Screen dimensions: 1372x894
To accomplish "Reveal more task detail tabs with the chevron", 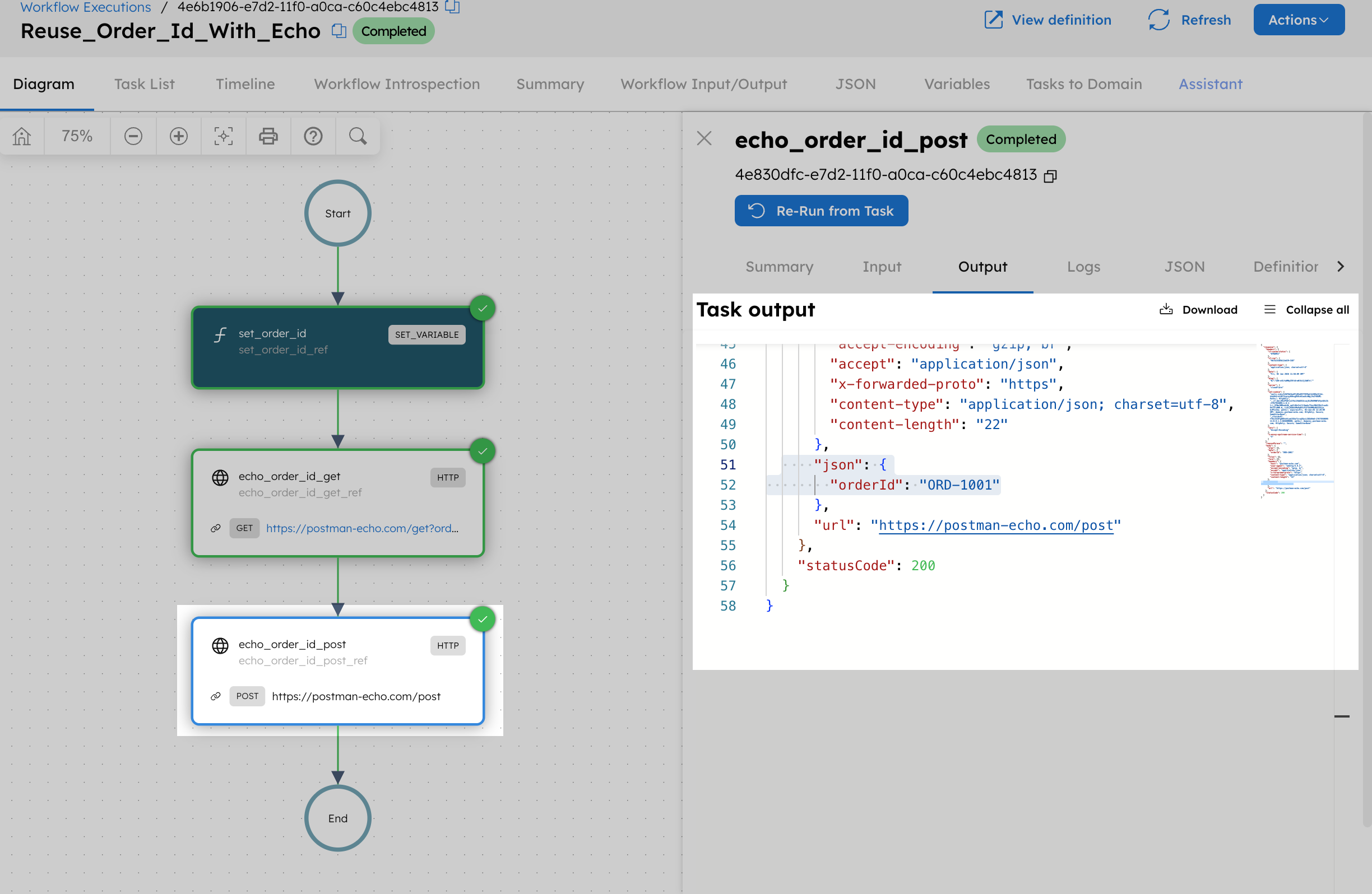I will click(x=1341, y=266).
